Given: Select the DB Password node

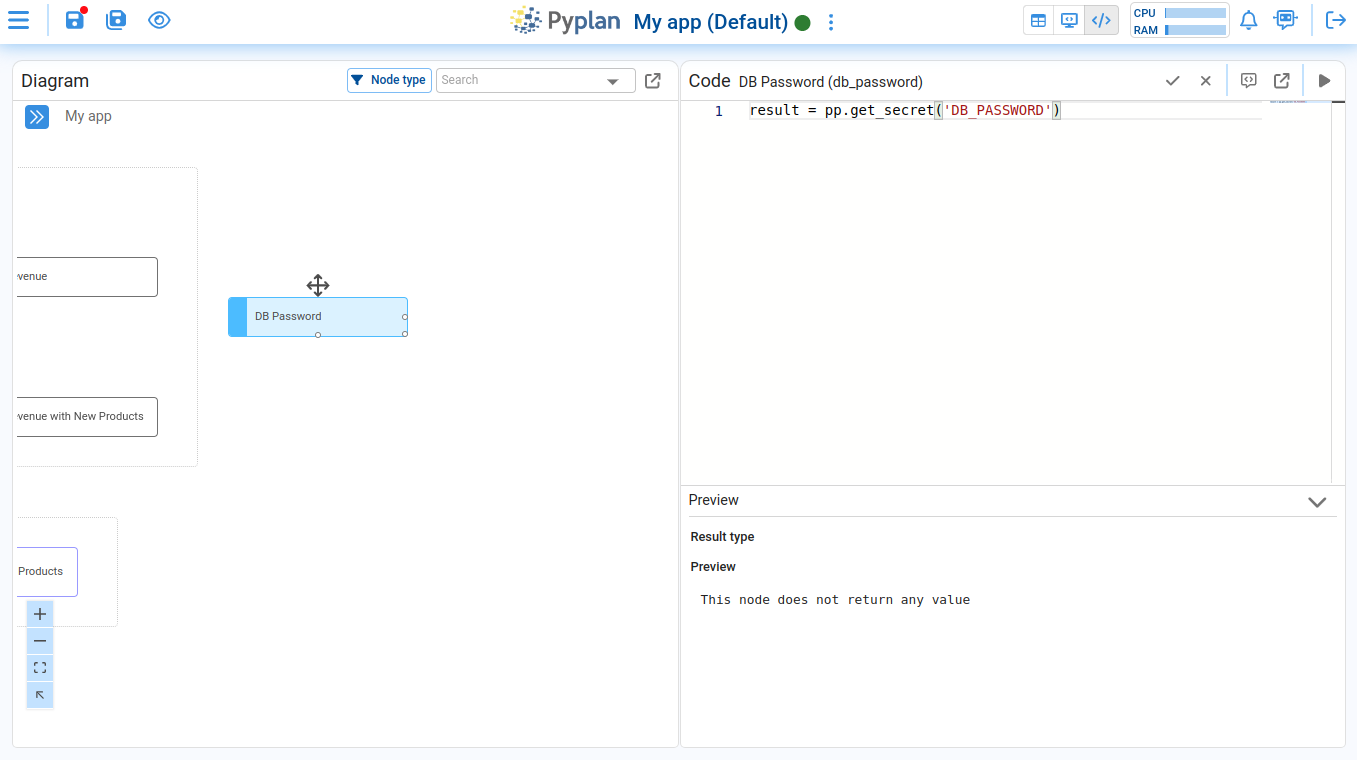Looking at the screenshot, I should pyautogui.click(x=318, y=317).
